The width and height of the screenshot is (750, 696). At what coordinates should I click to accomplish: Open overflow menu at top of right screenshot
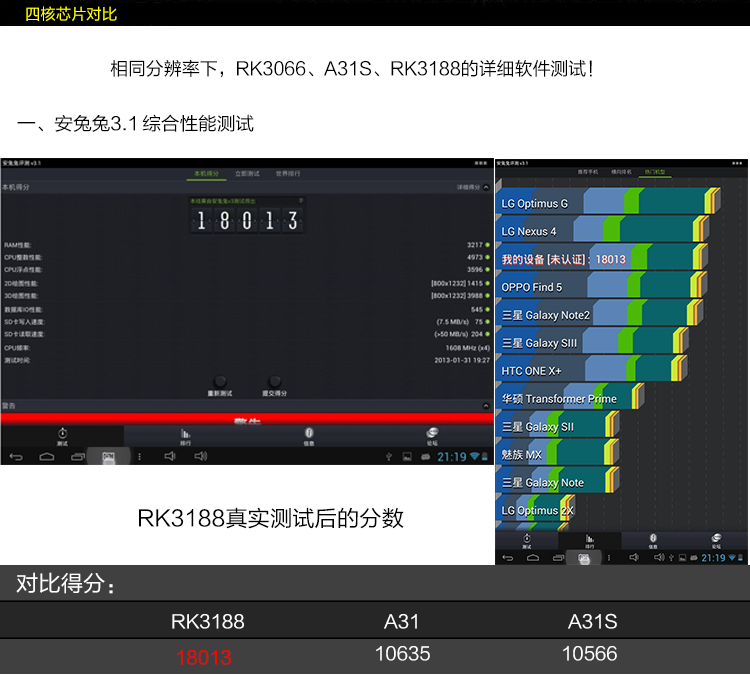point(737,163)
